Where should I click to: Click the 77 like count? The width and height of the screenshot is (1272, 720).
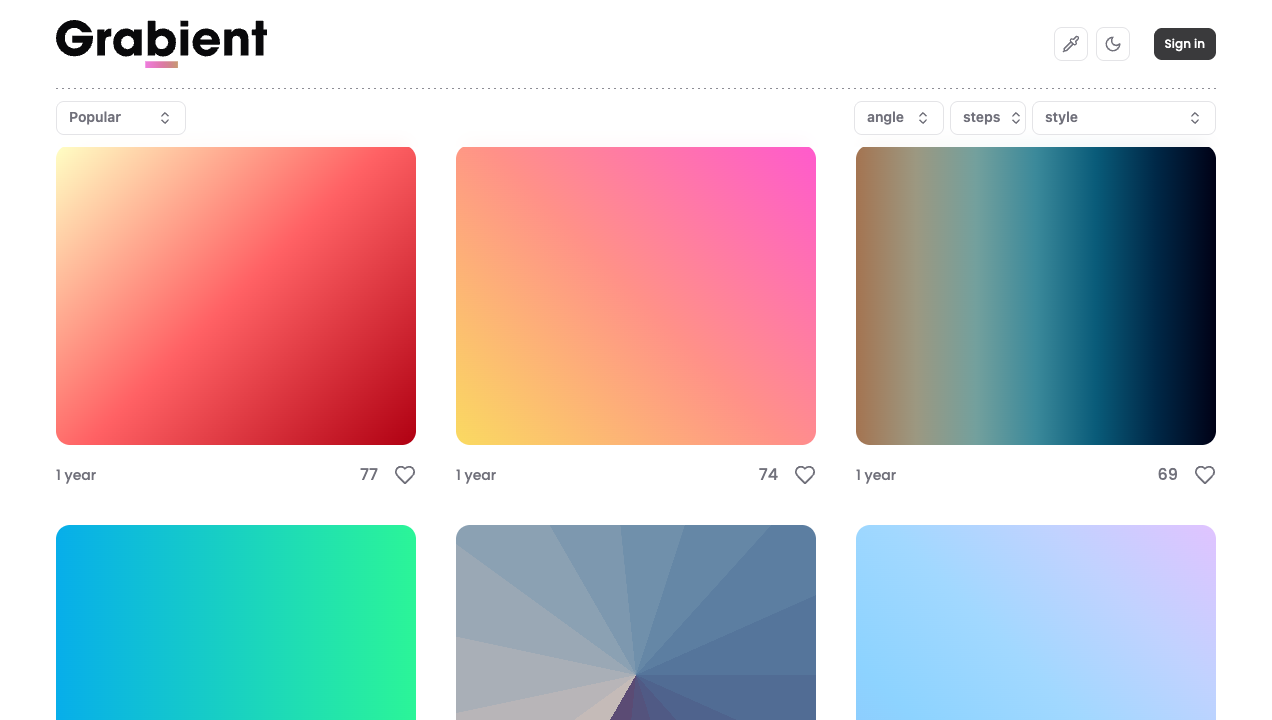(369, 475)
